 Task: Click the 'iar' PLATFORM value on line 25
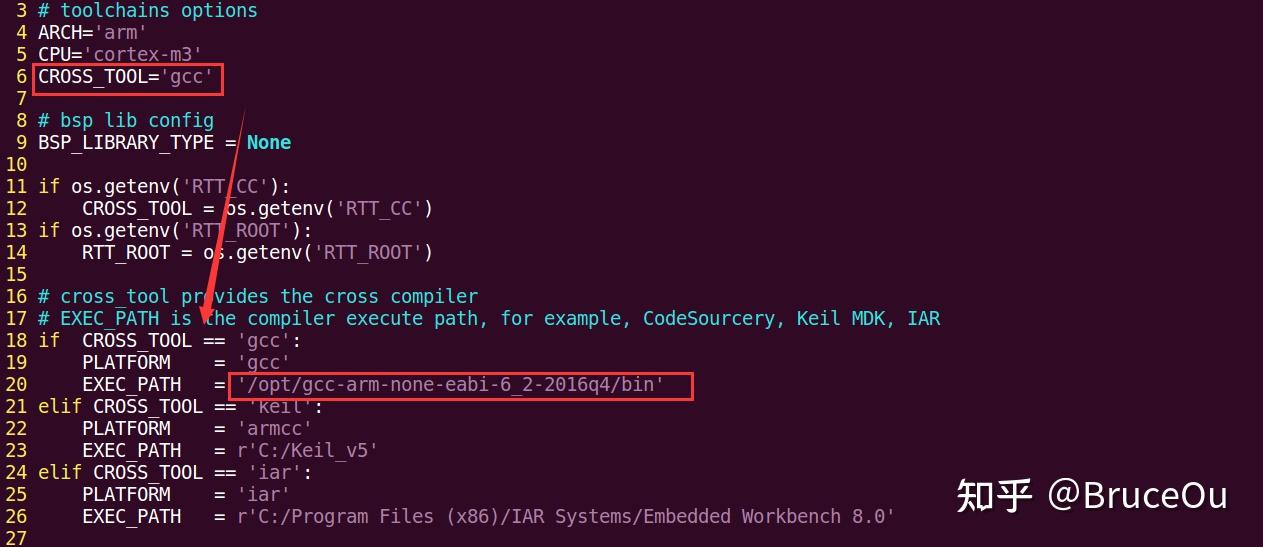coord(263,494)
